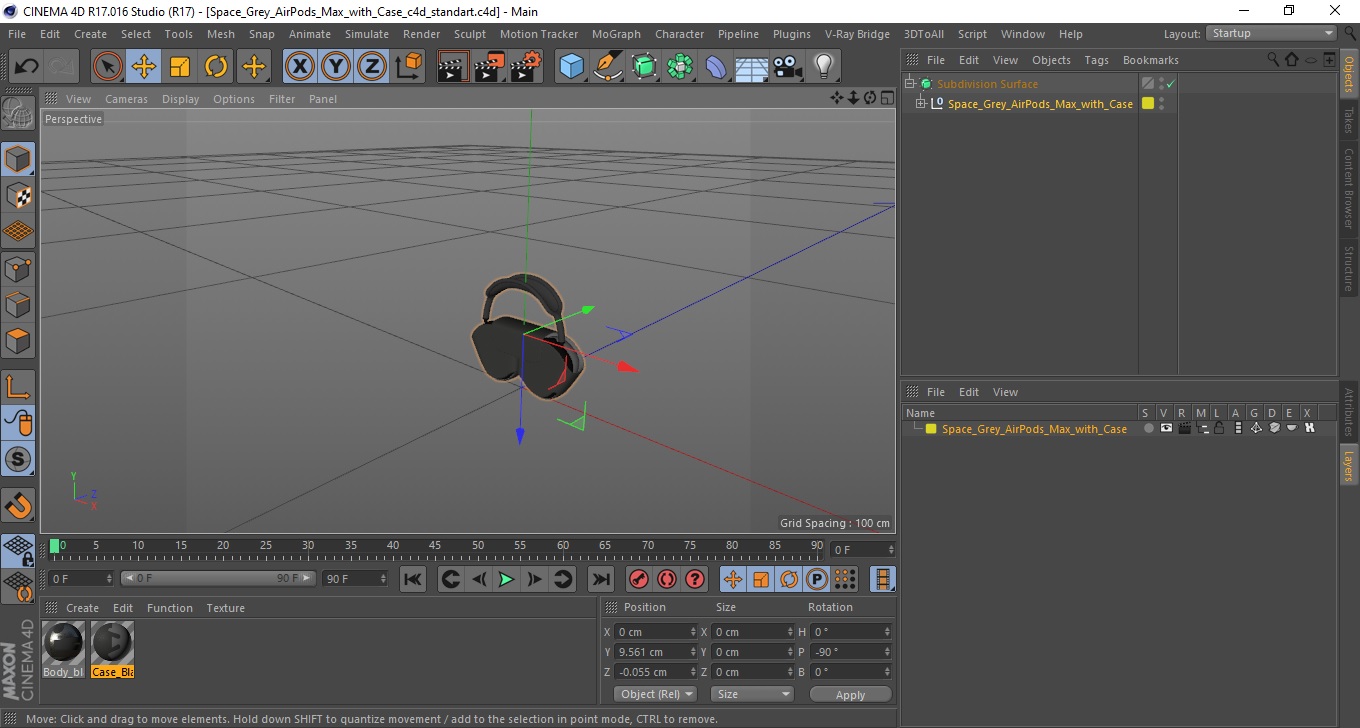Open the viewport Cameras menu
This screenshot has width=1360, height=728.
pos(126,99)
